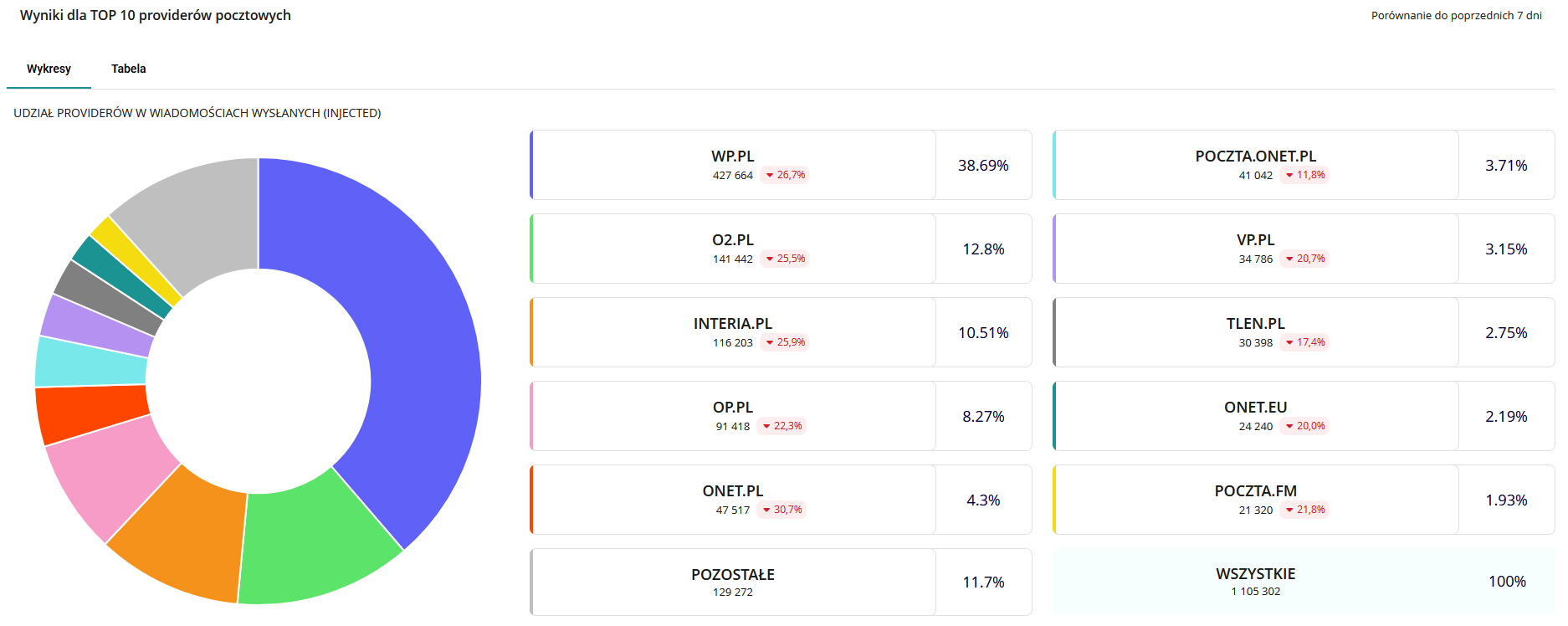
Task: Switch to the Tabela tab
Action: [128, 69]
